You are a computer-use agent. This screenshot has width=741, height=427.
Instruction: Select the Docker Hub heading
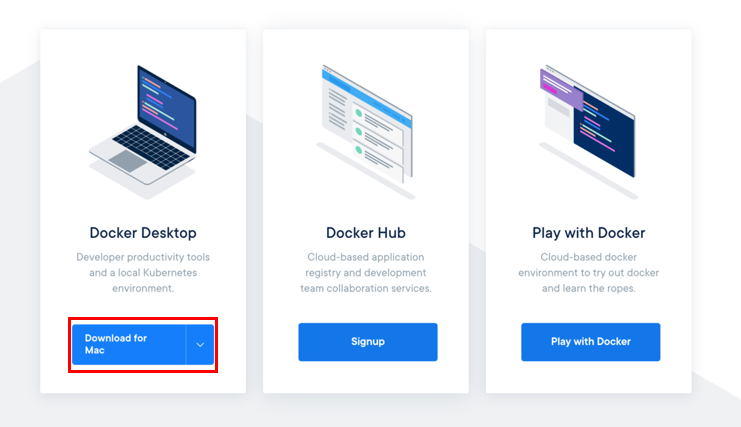[x=366, y=233]
